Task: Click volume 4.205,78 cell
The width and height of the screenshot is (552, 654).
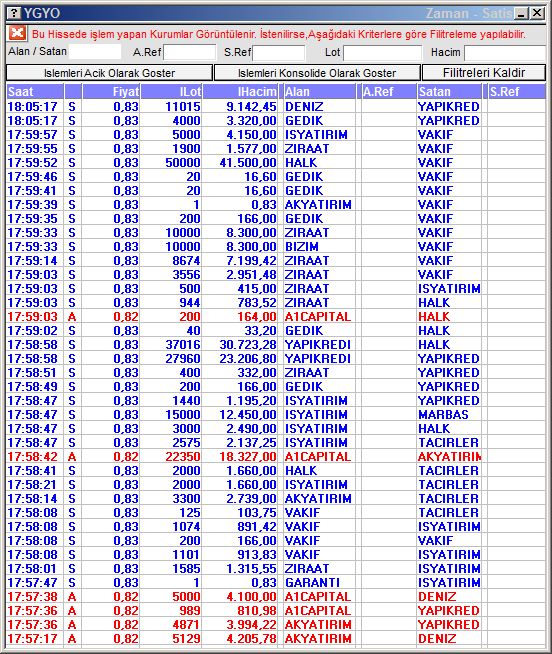Action: click(x=252, y=639)
